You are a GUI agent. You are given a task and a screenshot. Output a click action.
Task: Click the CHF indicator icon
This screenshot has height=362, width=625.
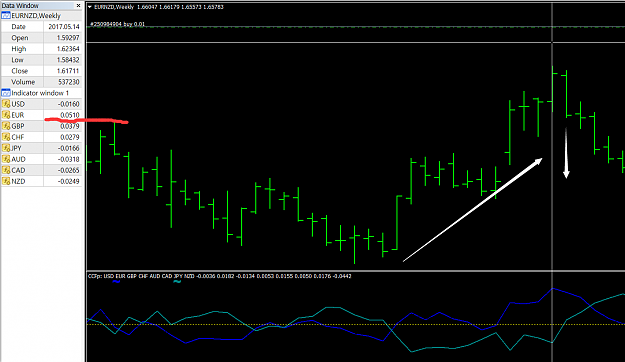pyautogui.click(x=6, y=137)
